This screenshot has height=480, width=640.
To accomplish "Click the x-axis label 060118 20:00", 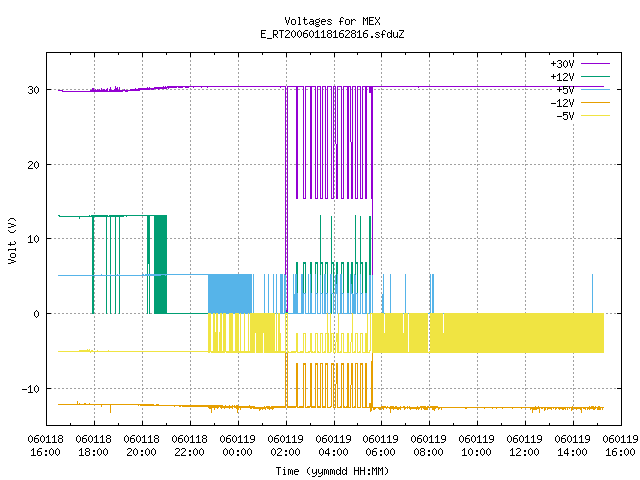I will pyautogui.click(x=141, y=446).
